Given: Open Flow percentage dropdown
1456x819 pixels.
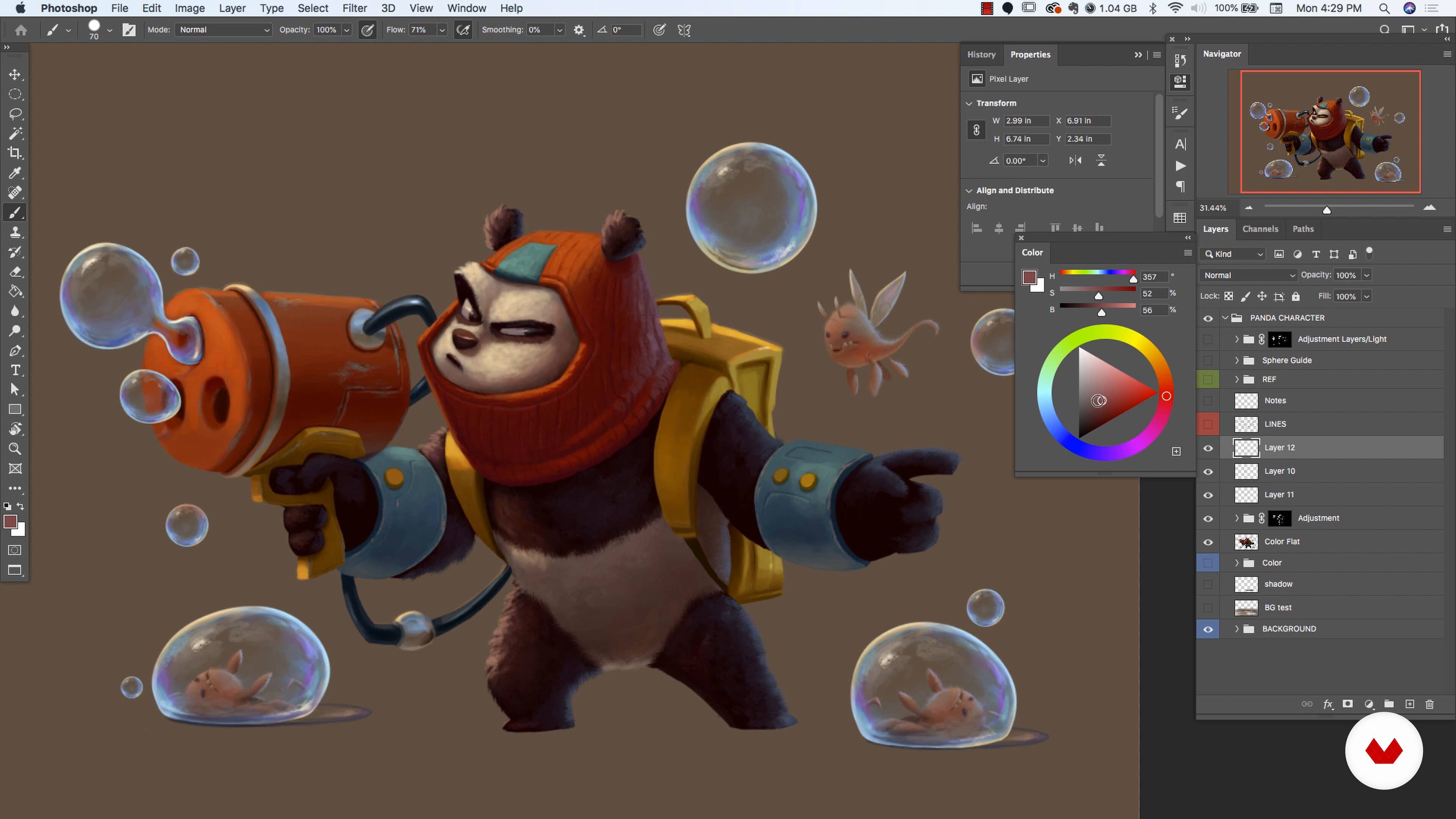Looking at the screenshot, I should point(442,30).
